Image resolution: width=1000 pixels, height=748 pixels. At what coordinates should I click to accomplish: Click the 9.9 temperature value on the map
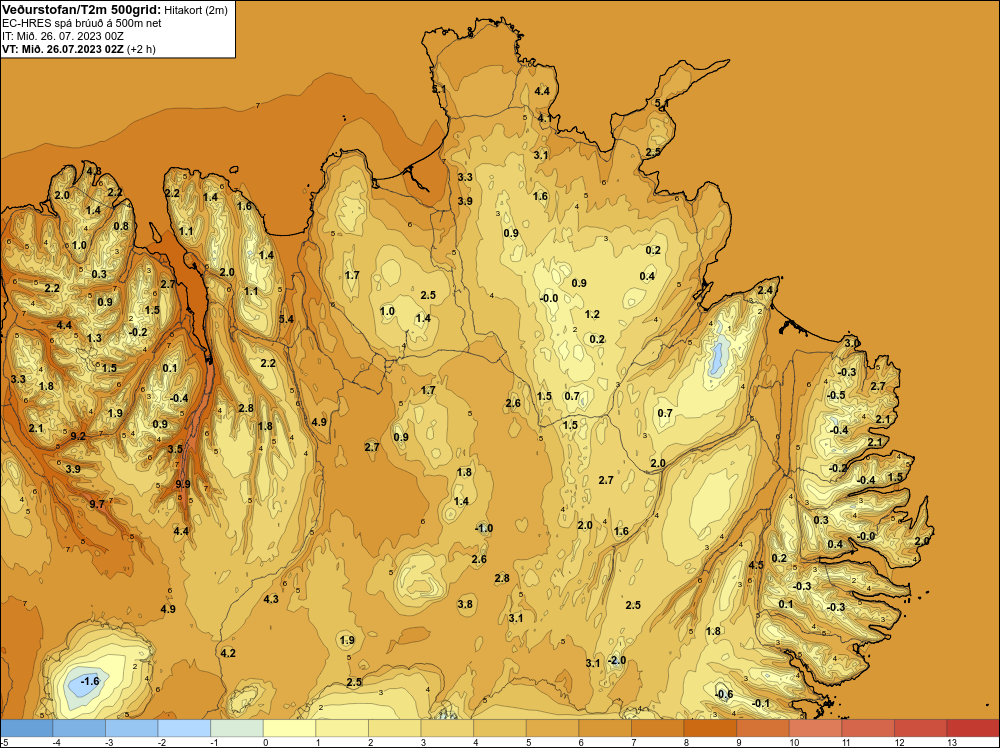coord(183,484)
